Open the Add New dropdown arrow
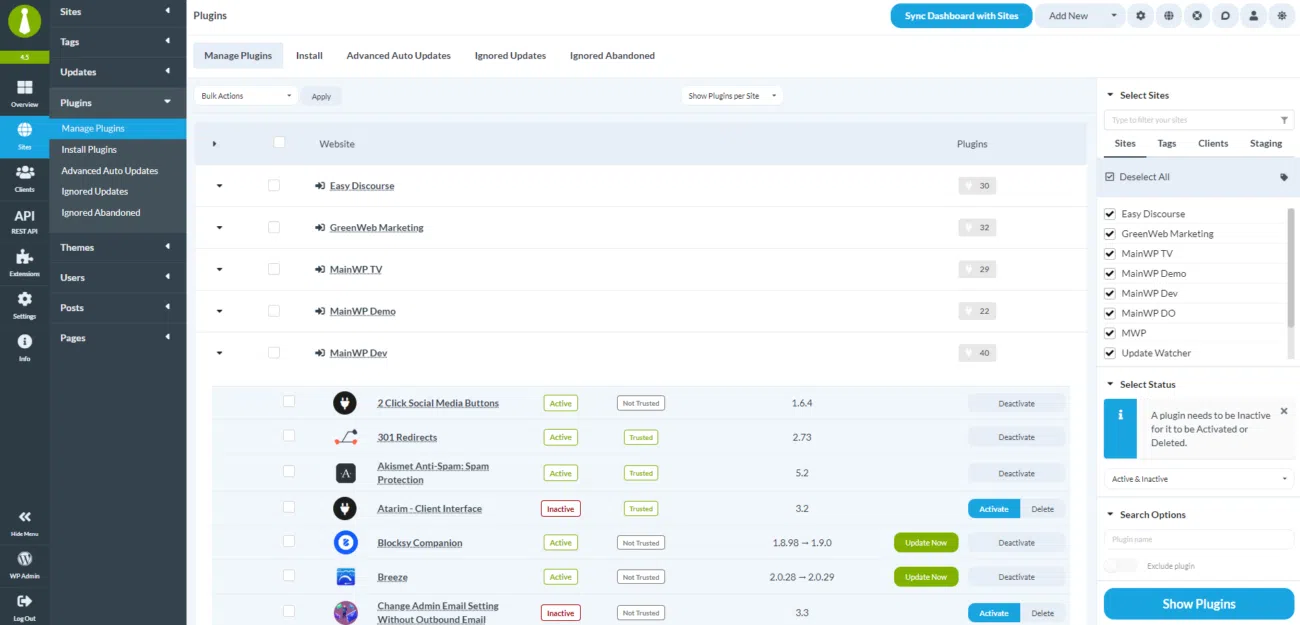 1114,16
